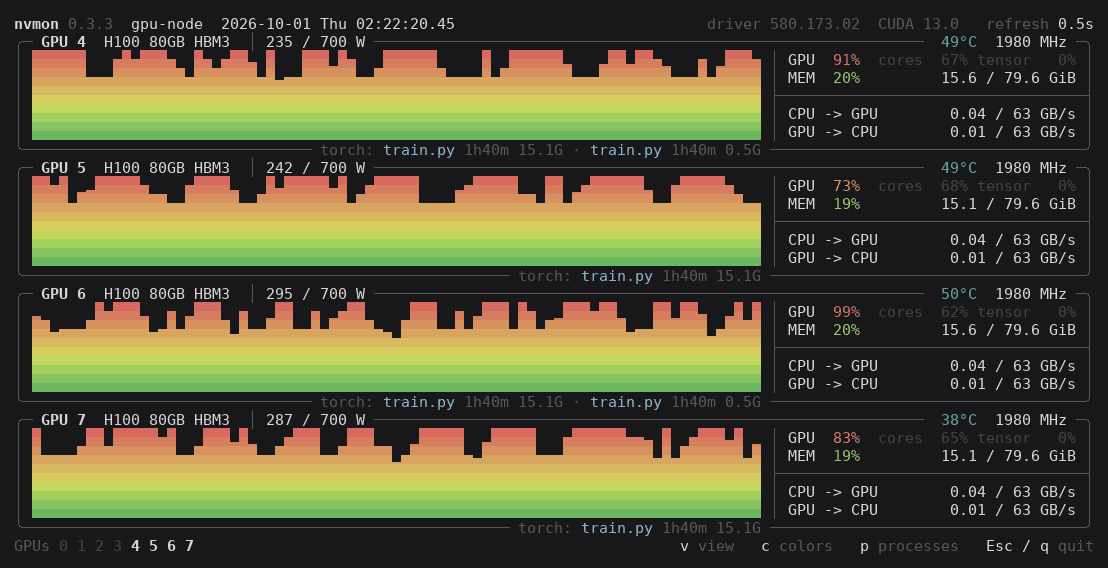
Task: Click GPU 4's train.py 0.5G process
Action: 676,150
